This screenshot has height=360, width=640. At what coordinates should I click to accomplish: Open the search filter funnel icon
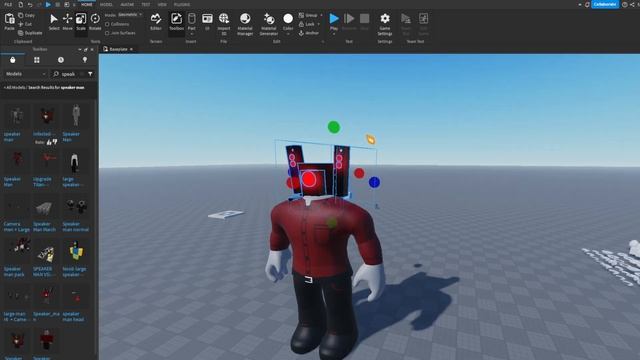click(x=90, y=74)
